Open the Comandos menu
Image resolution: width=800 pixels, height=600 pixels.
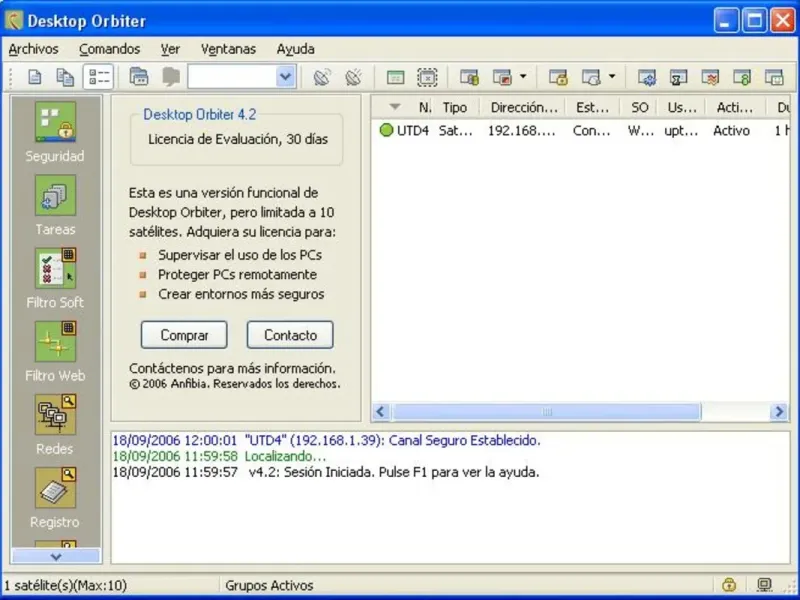110,49
